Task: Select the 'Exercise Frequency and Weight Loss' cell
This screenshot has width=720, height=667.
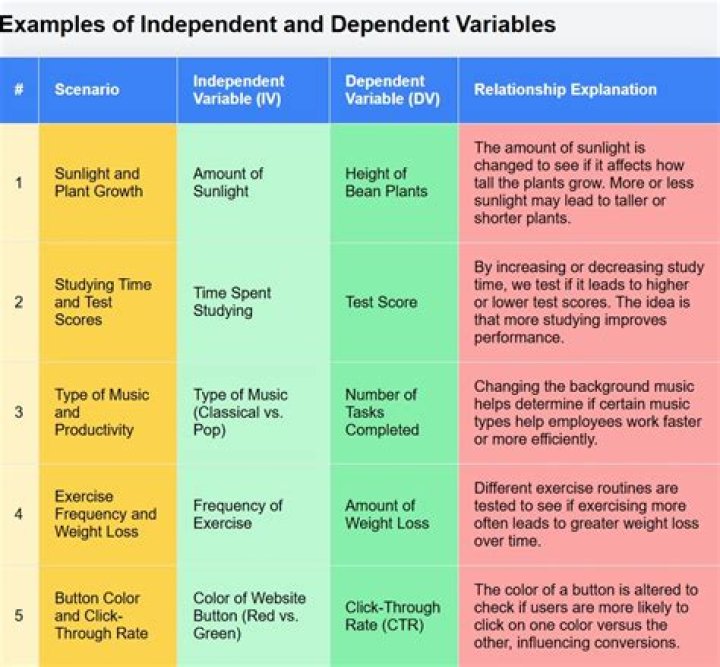Action: (x=105, y=514)
